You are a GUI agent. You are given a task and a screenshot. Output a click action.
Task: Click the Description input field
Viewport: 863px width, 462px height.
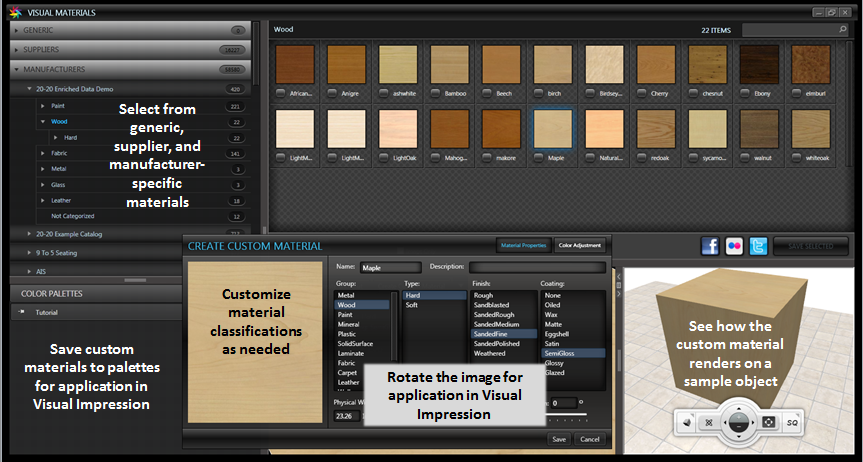(537, 267)
